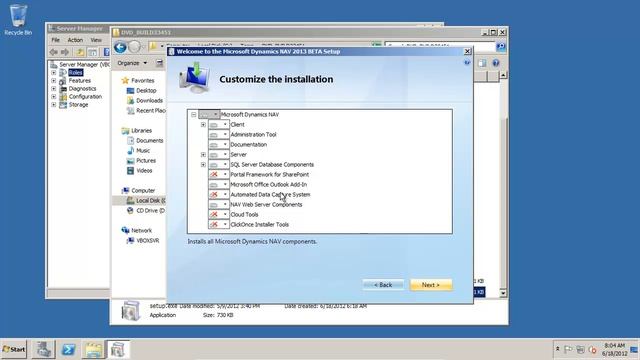640x360 pixels.
Task: Expand the Client feature node
Action: 203,124
